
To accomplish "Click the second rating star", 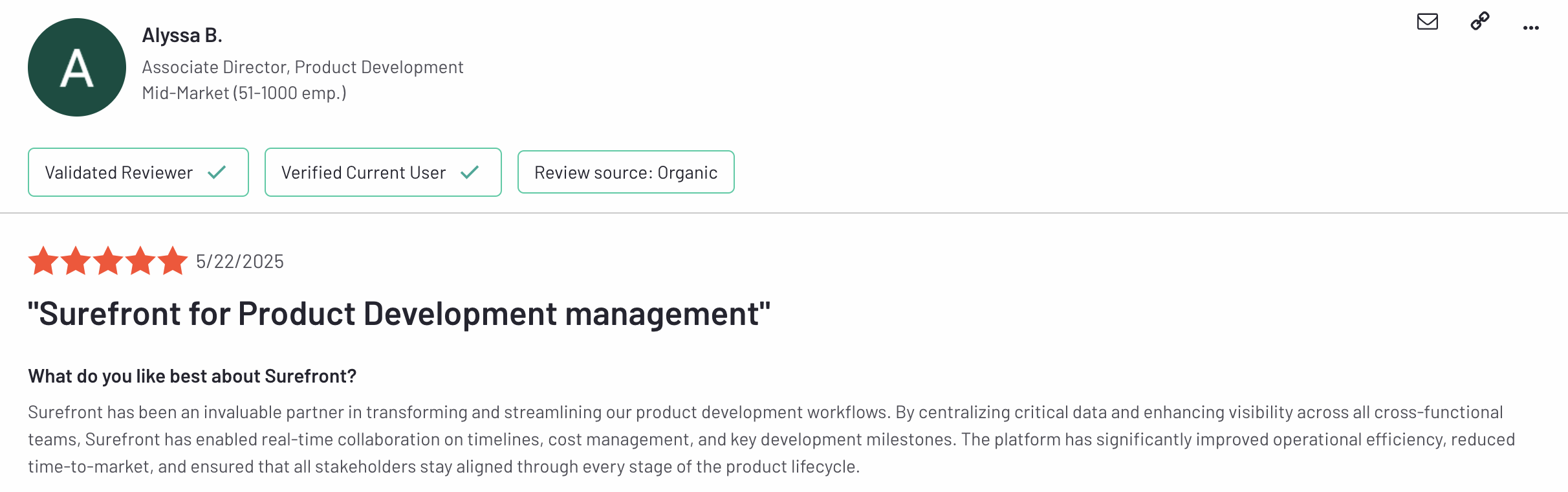I will click(76, 261).
